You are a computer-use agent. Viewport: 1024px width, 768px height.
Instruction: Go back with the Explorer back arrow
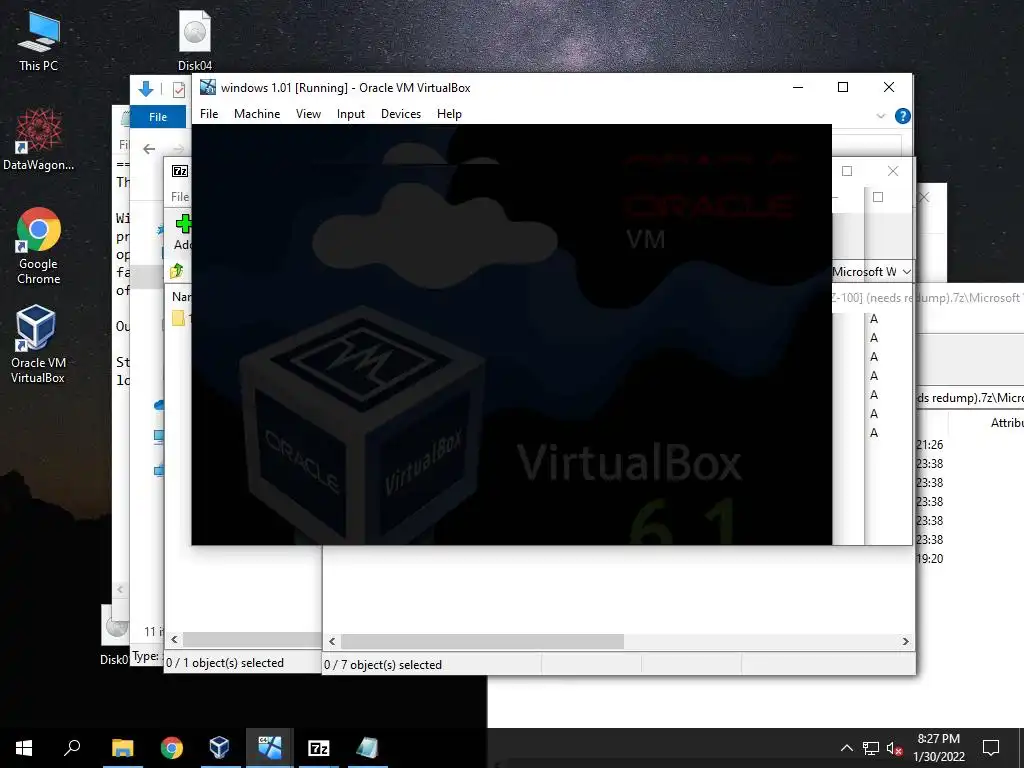point(149,149)
